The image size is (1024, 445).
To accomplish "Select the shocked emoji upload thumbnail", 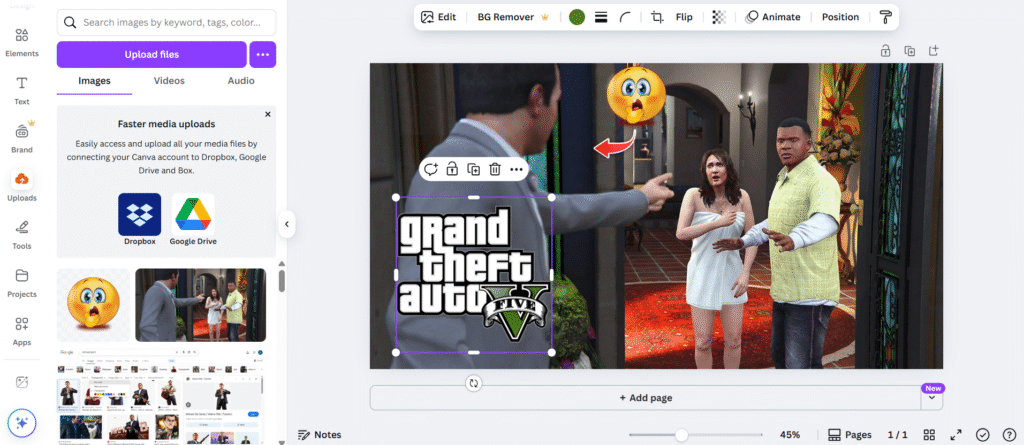I will coord(93,305).
